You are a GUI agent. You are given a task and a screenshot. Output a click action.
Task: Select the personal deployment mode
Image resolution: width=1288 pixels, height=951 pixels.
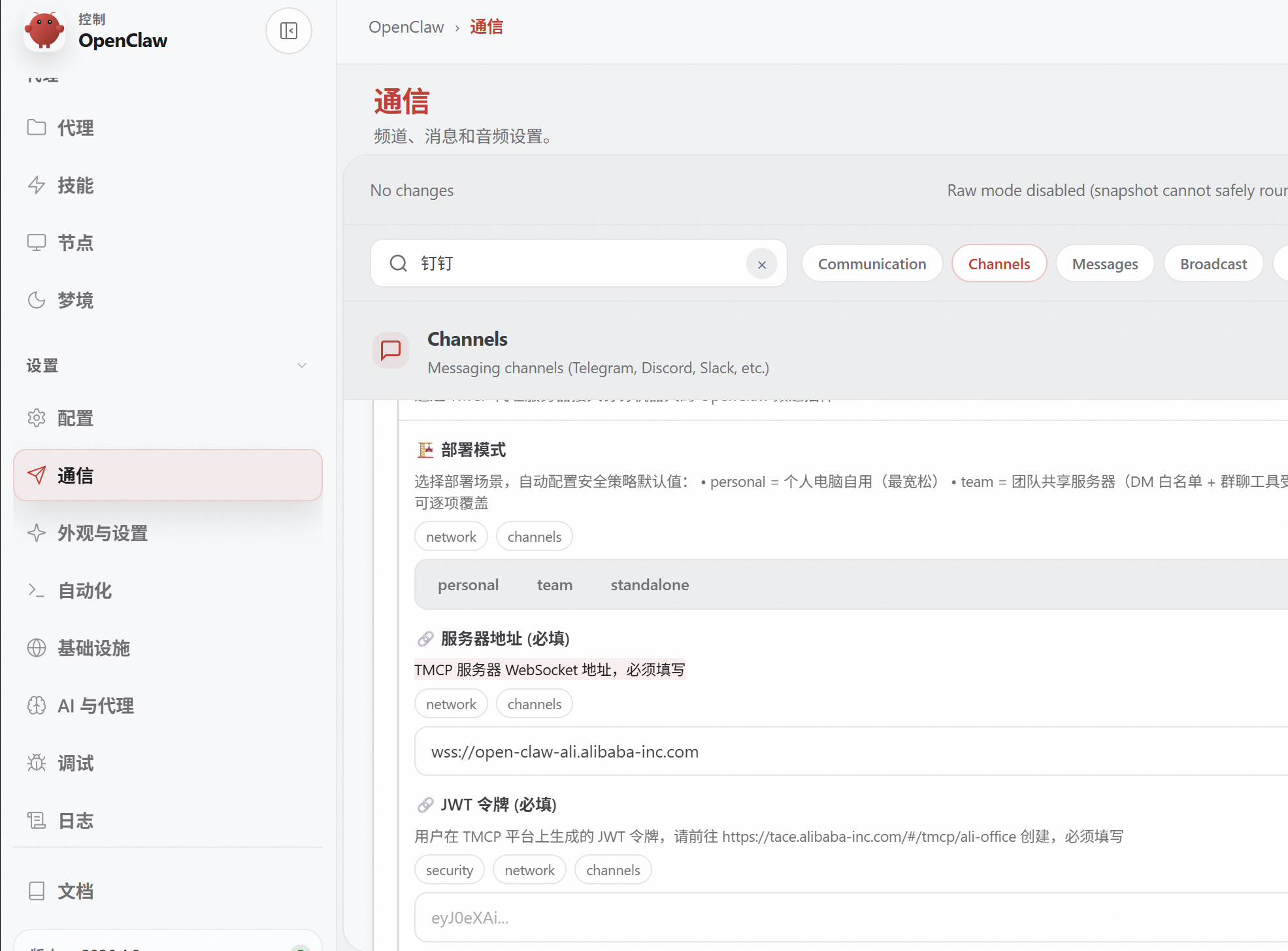click(x=468, y=585)
